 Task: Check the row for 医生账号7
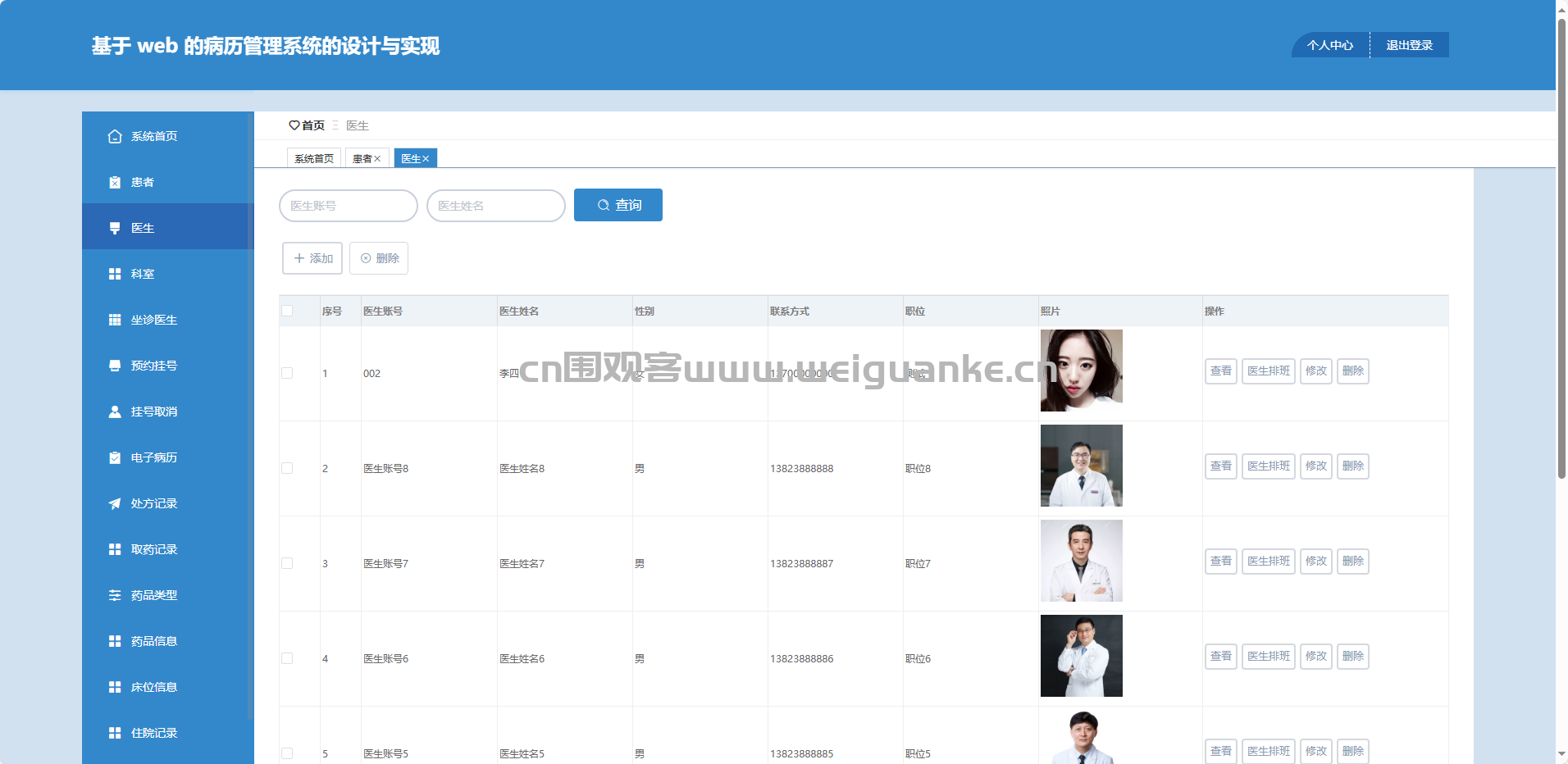[287, 563]
